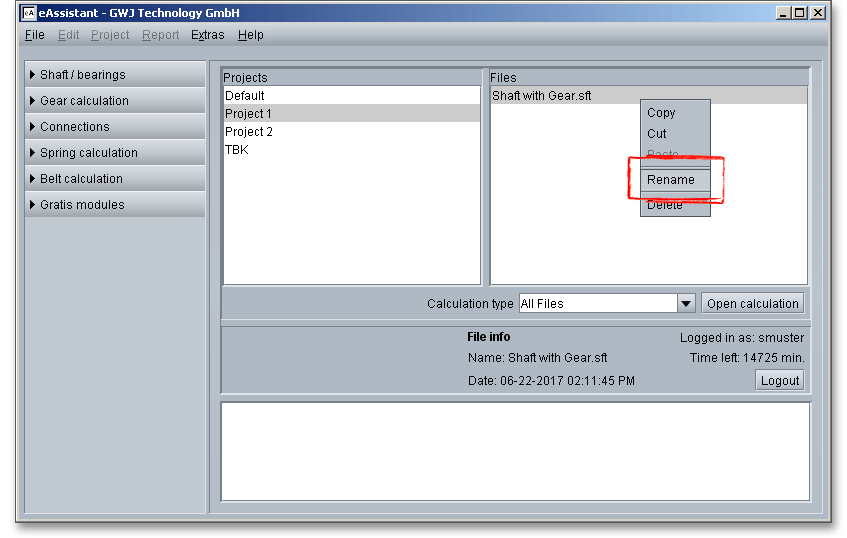Pick Delete in the context menu

coord(665,205)
